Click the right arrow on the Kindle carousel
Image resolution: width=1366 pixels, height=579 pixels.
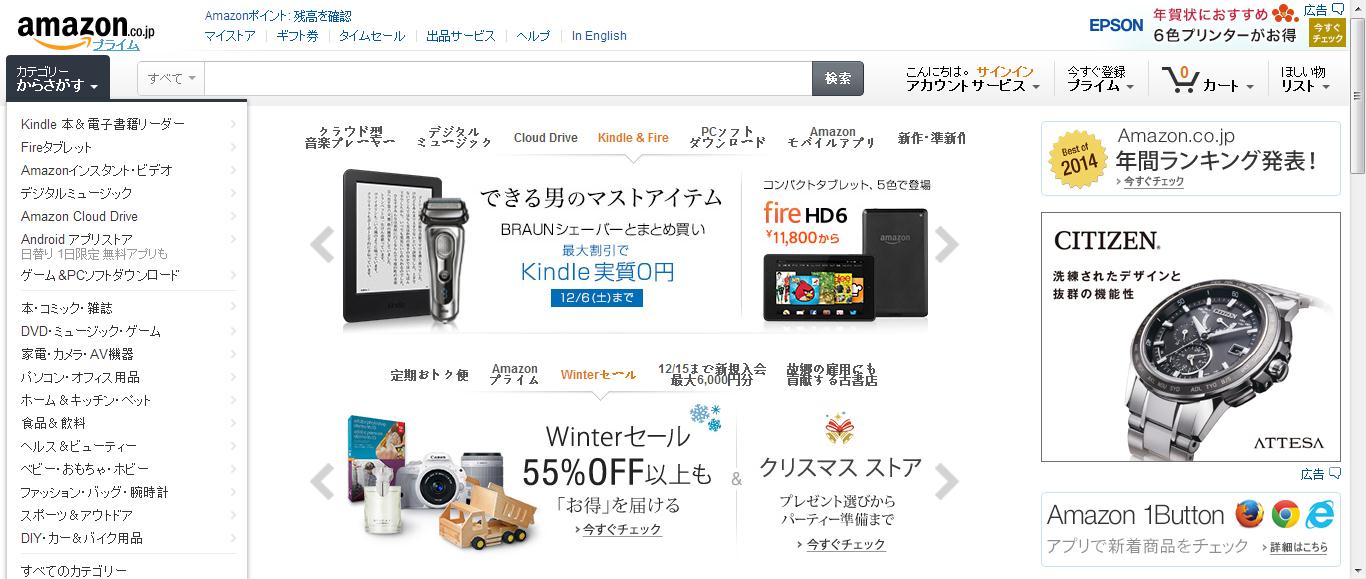946,244
